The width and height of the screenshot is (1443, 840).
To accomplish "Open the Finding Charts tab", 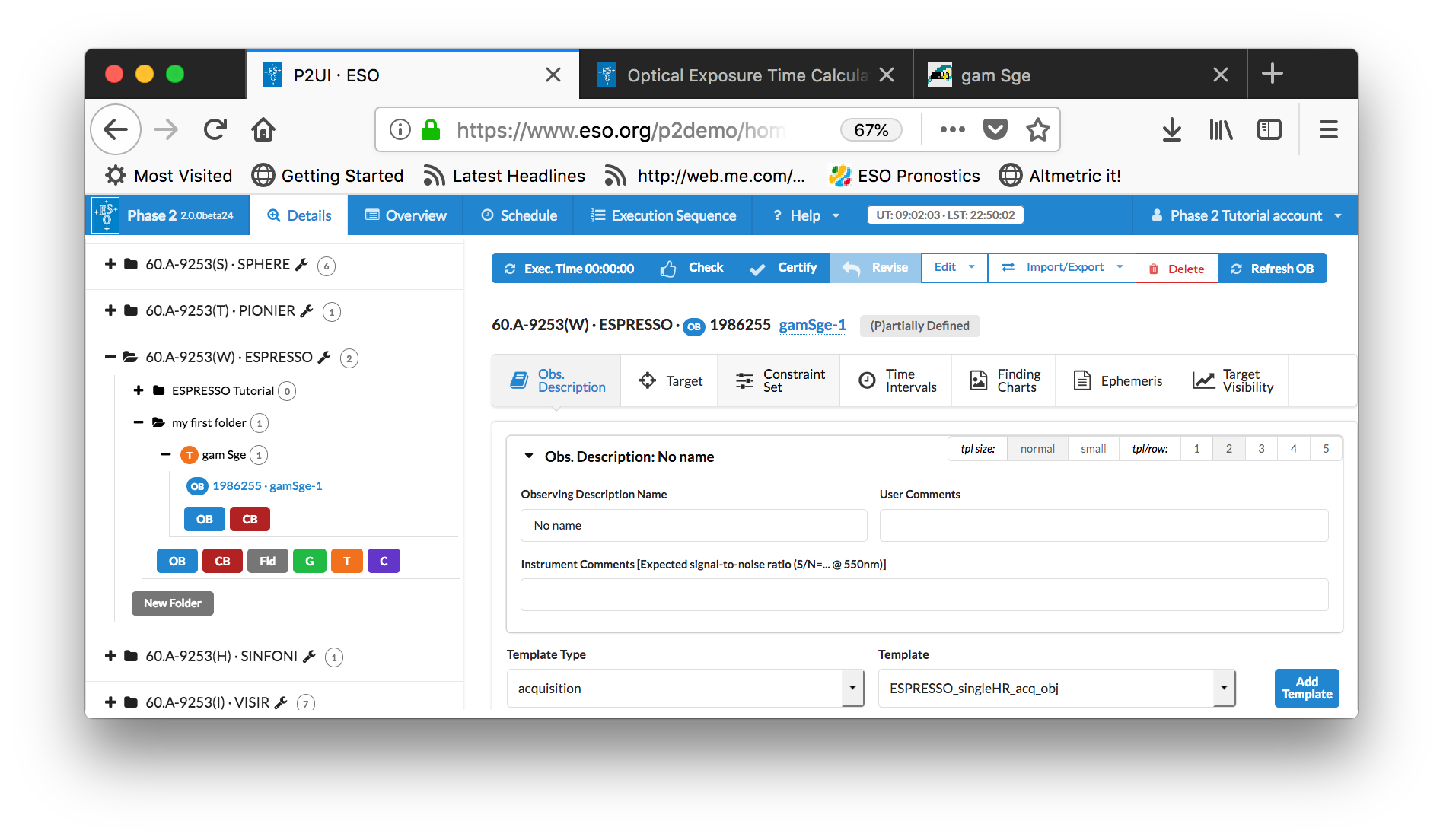I will pyautogui.click(x=1005, y=380).
